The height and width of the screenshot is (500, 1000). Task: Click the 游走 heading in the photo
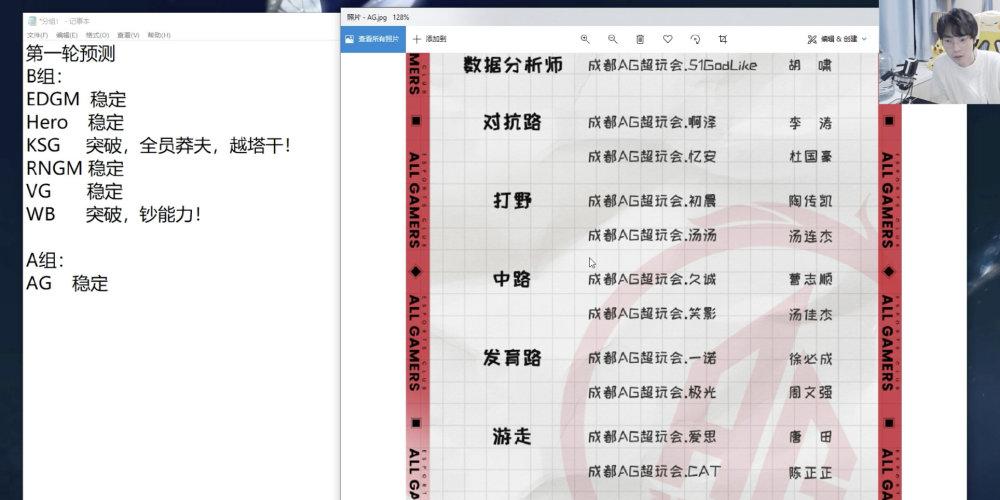pyautogui.click(x=512, y=437)
